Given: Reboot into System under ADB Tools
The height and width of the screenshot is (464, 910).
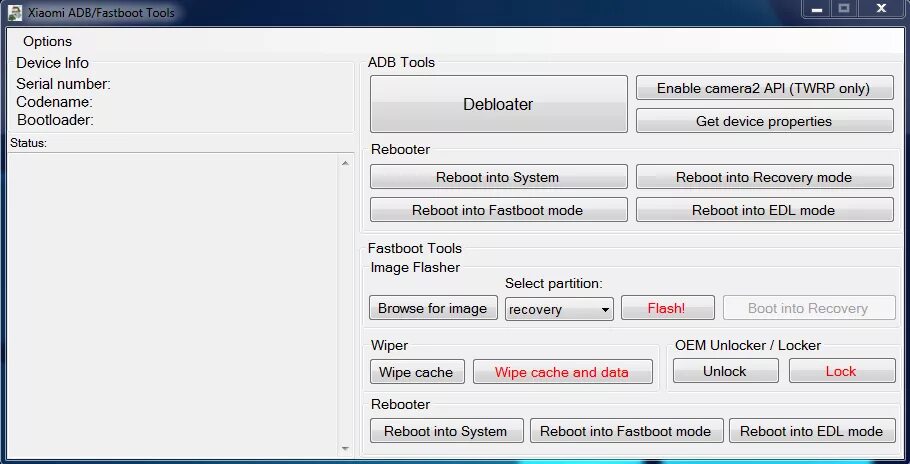Looking at the screenshot, I should click(499, 177).
